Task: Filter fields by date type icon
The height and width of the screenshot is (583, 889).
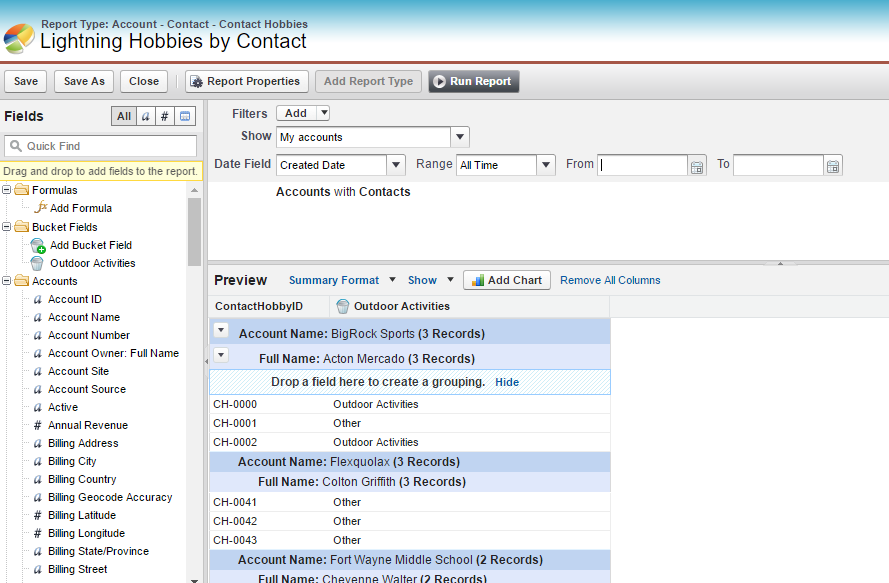Action: click(x=185, y=116)
